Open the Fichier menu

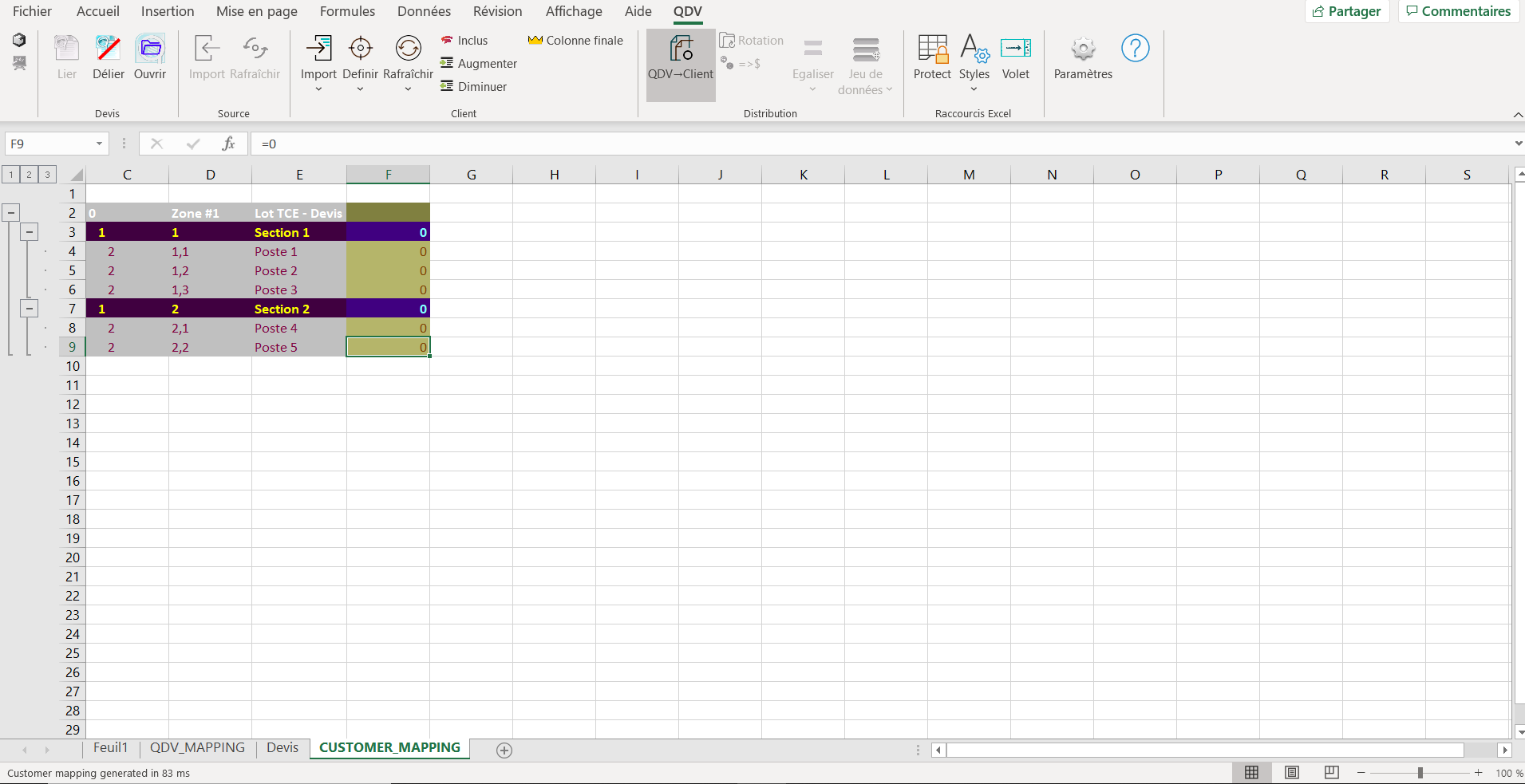coord(32,11)
